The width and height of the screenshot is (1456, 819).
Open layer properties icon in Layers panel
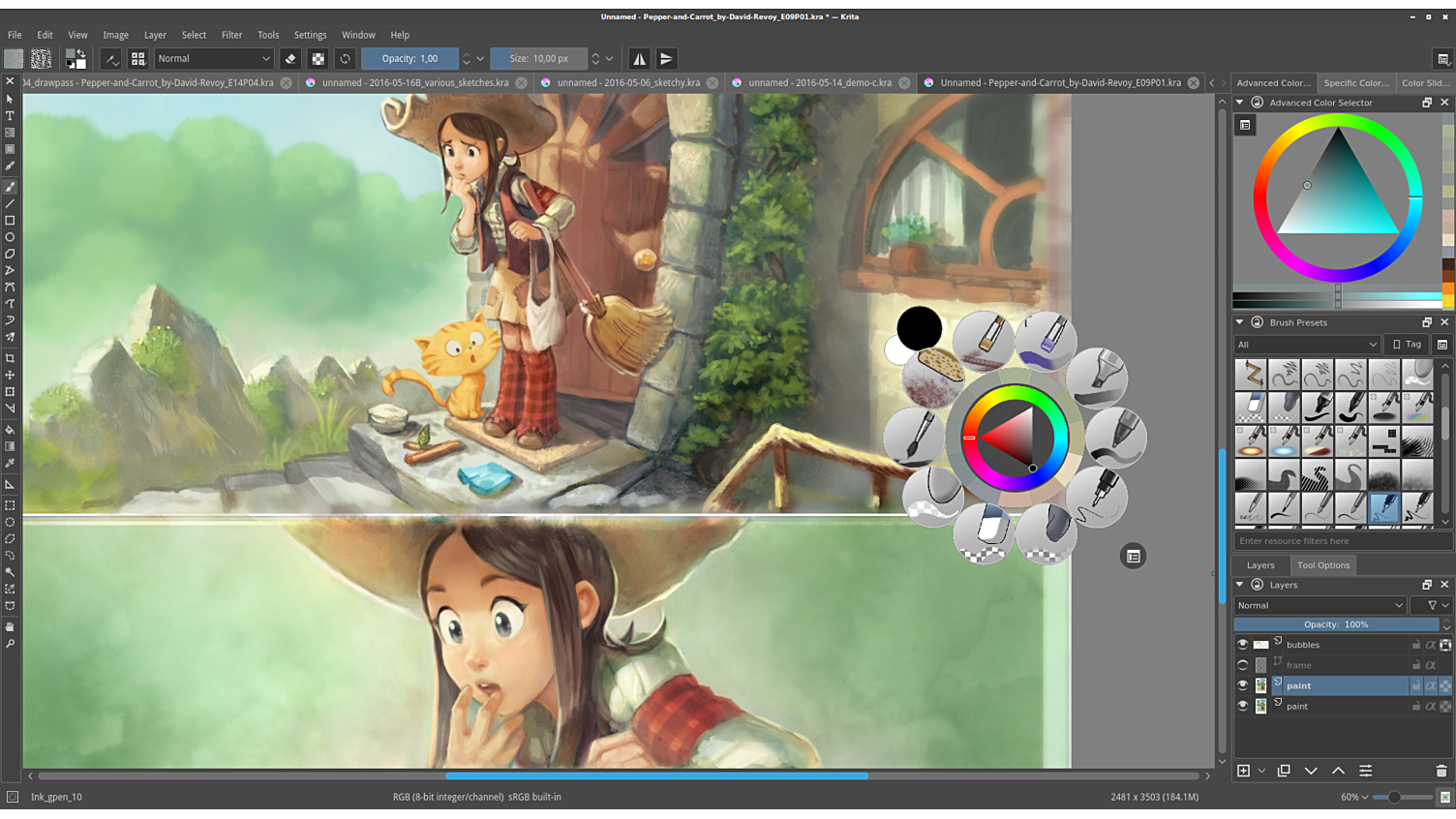click(1365, 771)
